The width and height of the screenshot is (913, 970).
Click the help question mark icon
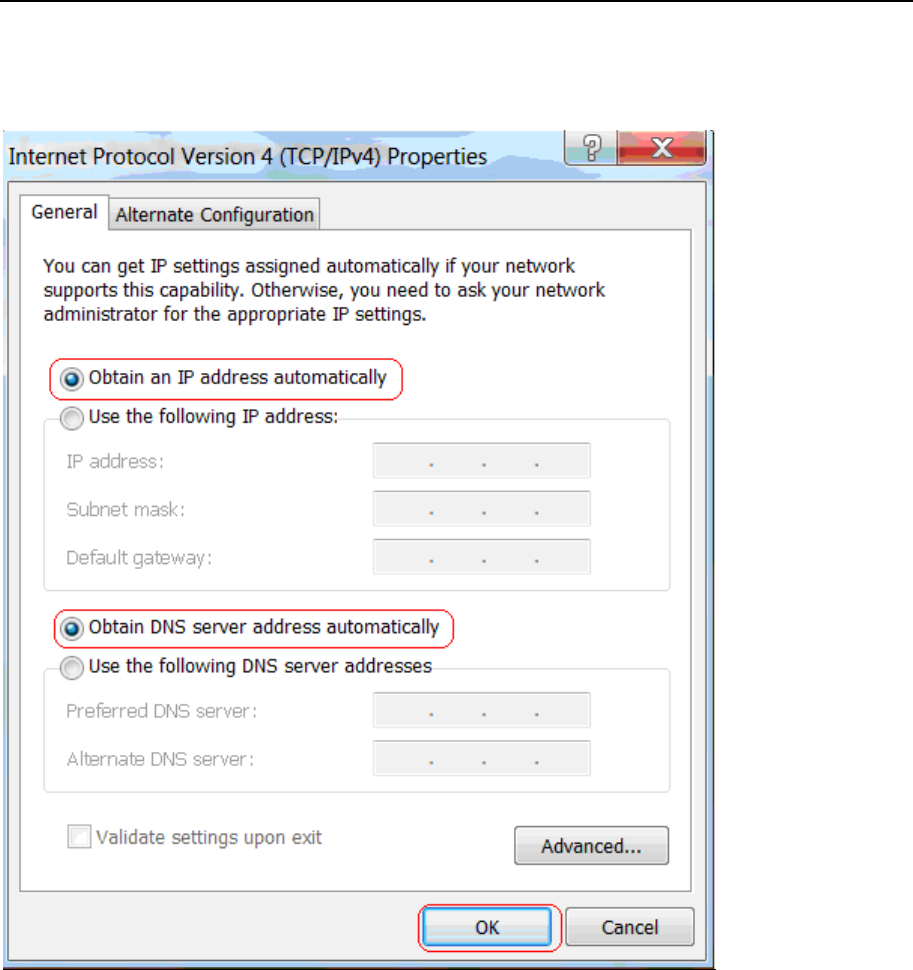pyautogui.click(x=591, y=148)
